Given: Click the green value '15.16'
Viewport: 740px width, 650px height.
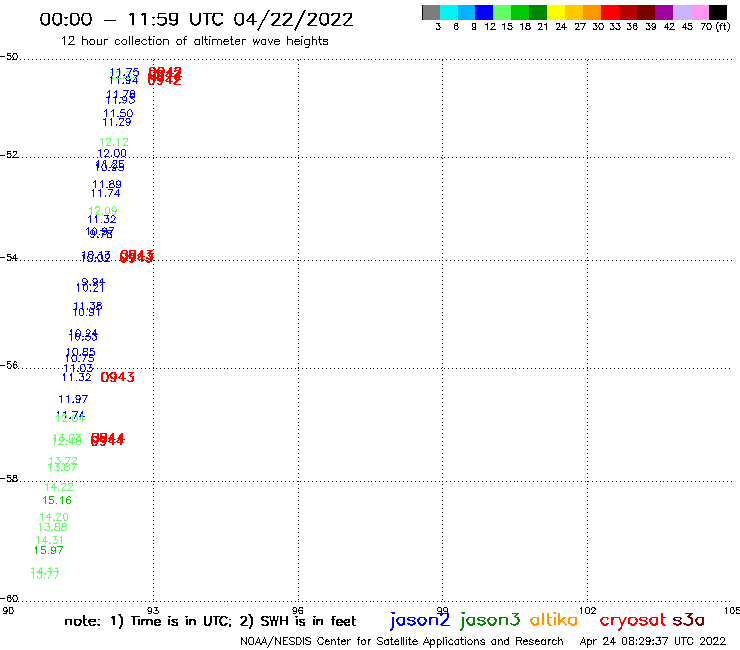Looking at the screenshot, I should point(57,500).
